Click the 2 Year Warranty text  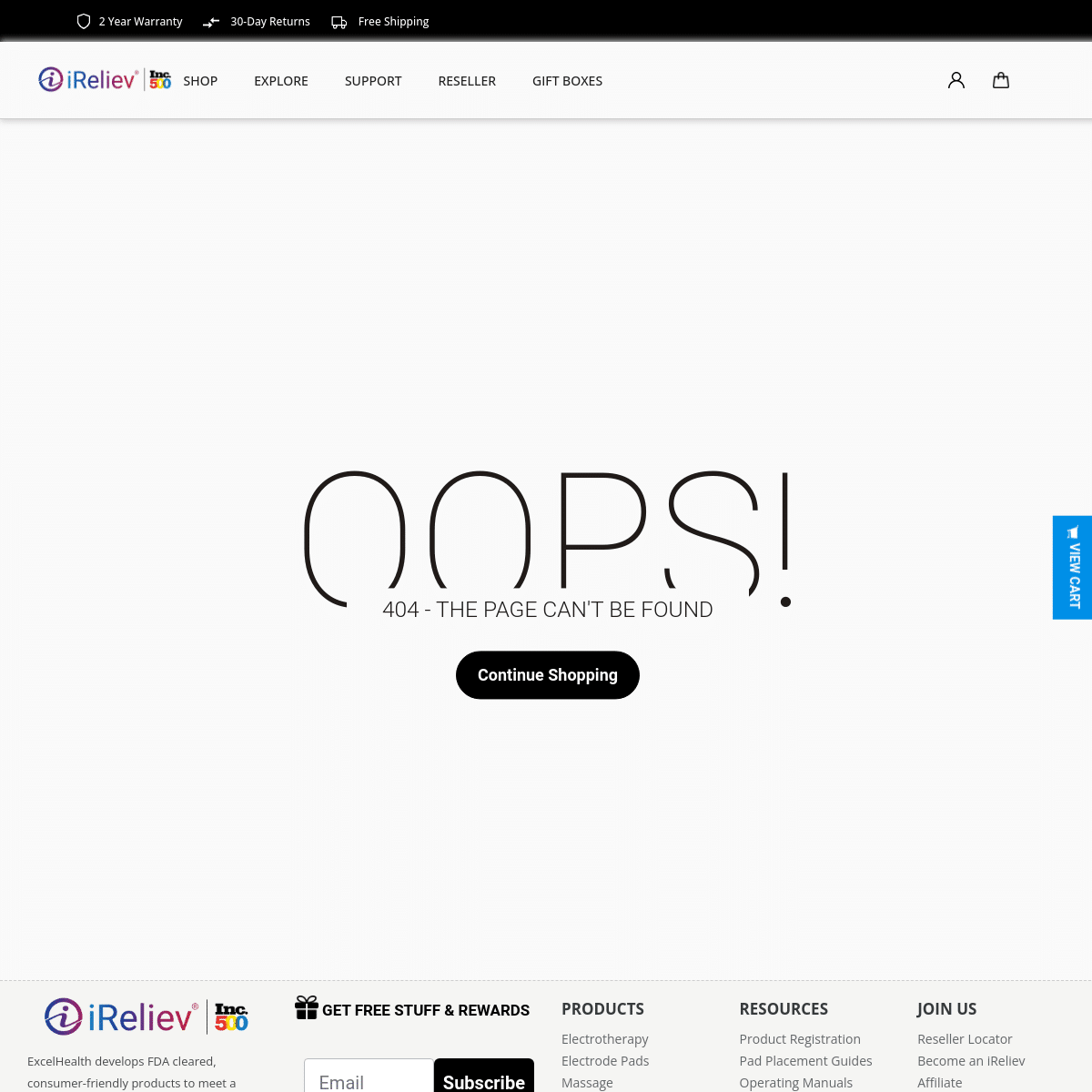pyautogui.click(x=141, y=22)
